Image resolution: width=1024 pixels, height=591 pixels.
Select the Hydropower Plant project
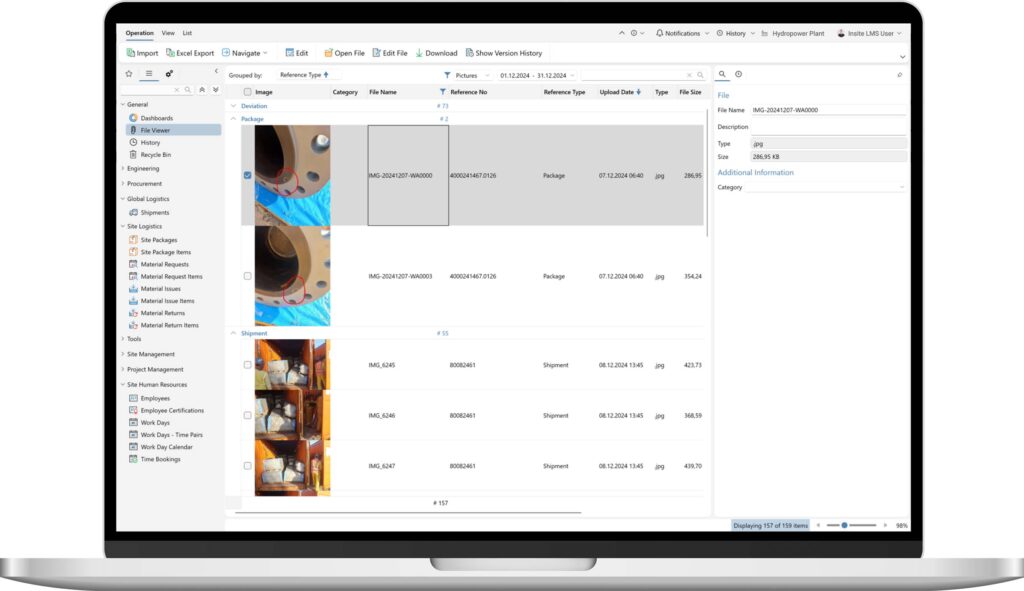point(792,33)
